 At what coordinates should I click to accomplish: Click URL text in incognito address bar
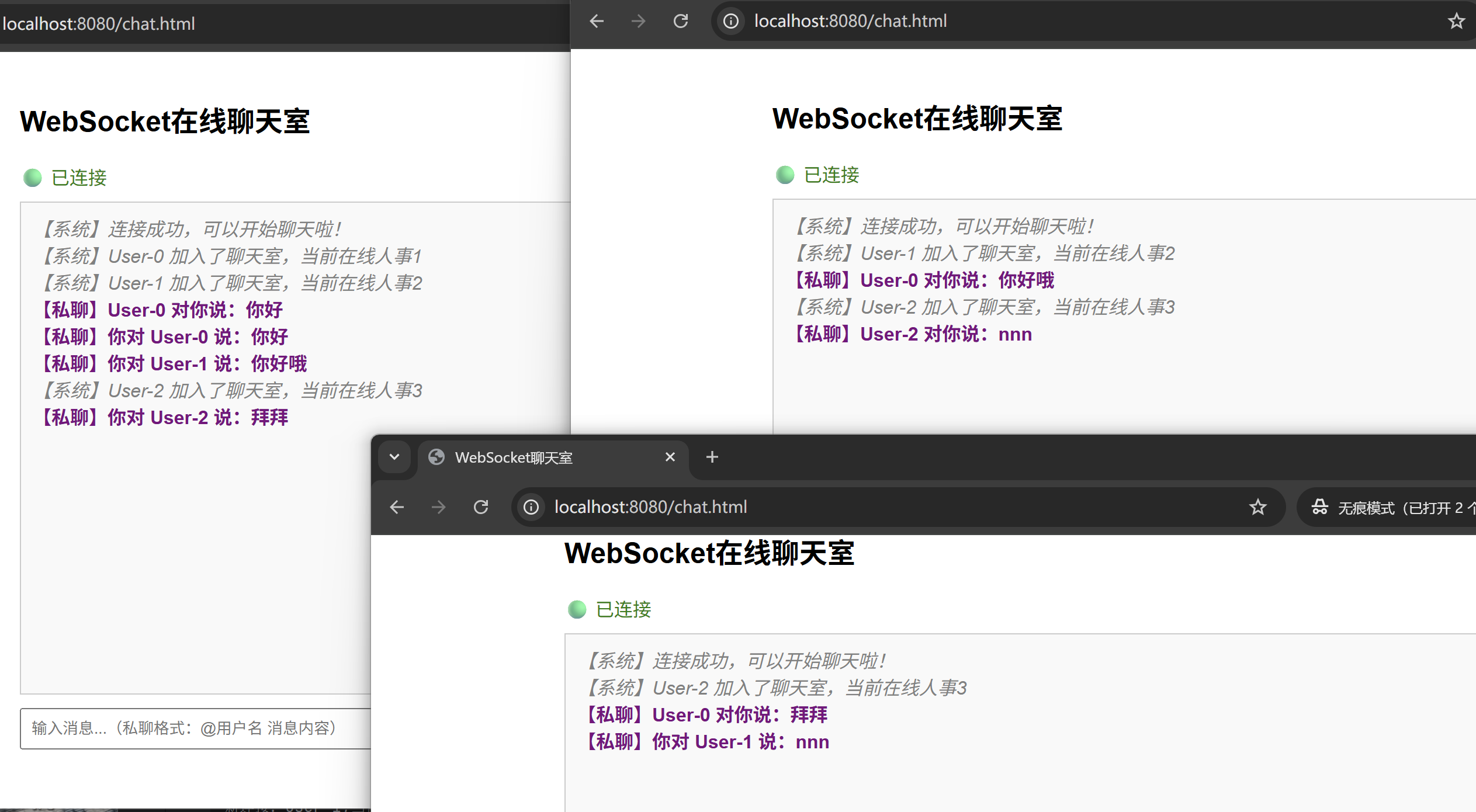pyautogui.click(x=650, y=507)
